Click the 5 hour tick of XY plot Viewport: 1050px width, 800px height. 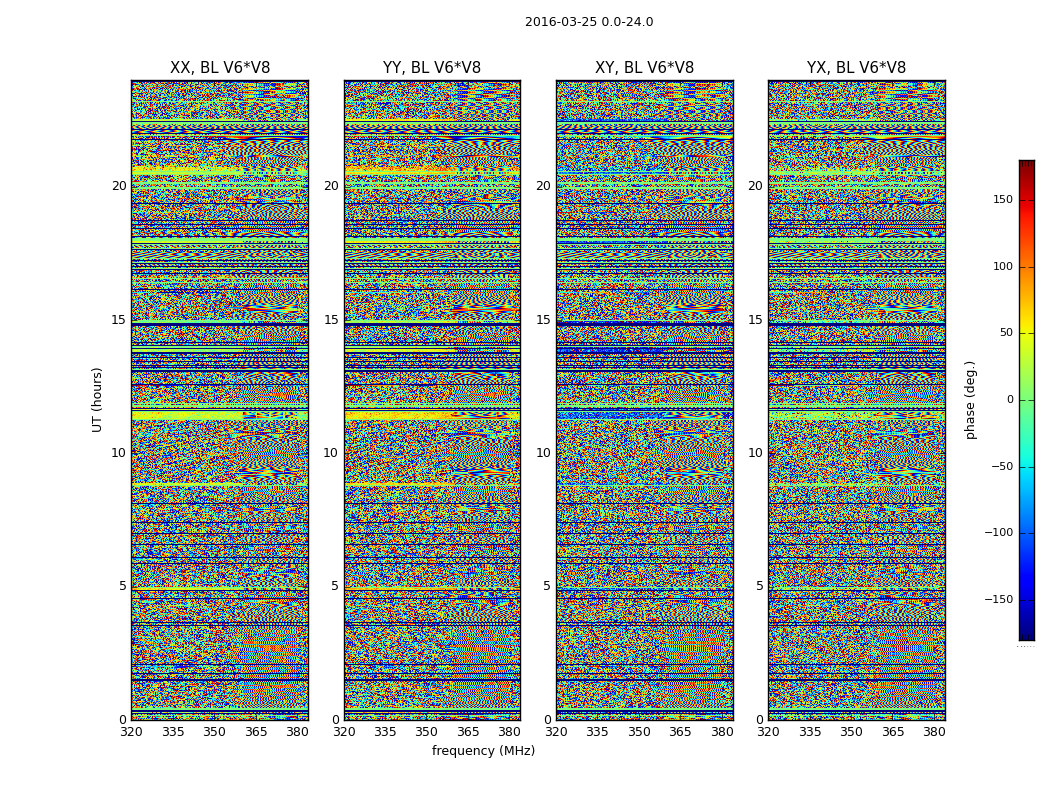tap(547, 586)
